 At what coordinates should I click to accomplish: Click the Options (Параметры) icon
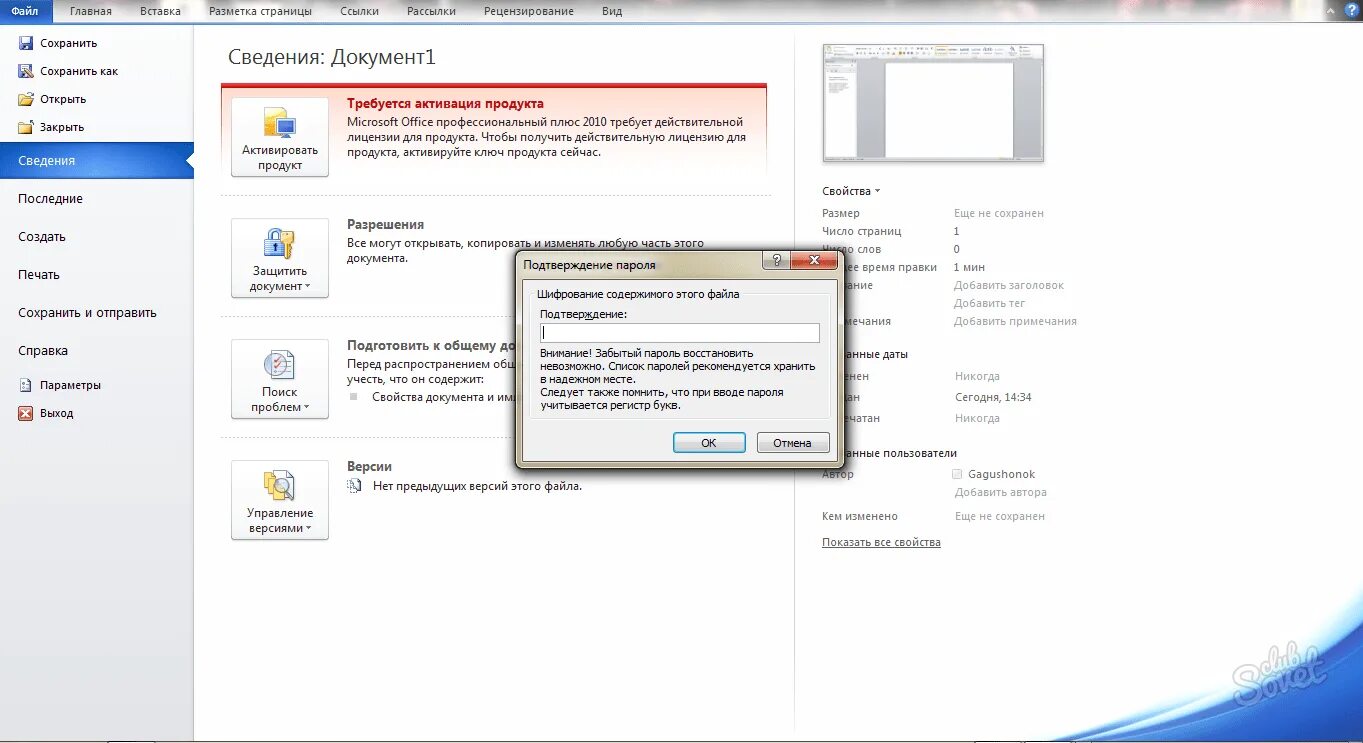(x=26, y=385)
